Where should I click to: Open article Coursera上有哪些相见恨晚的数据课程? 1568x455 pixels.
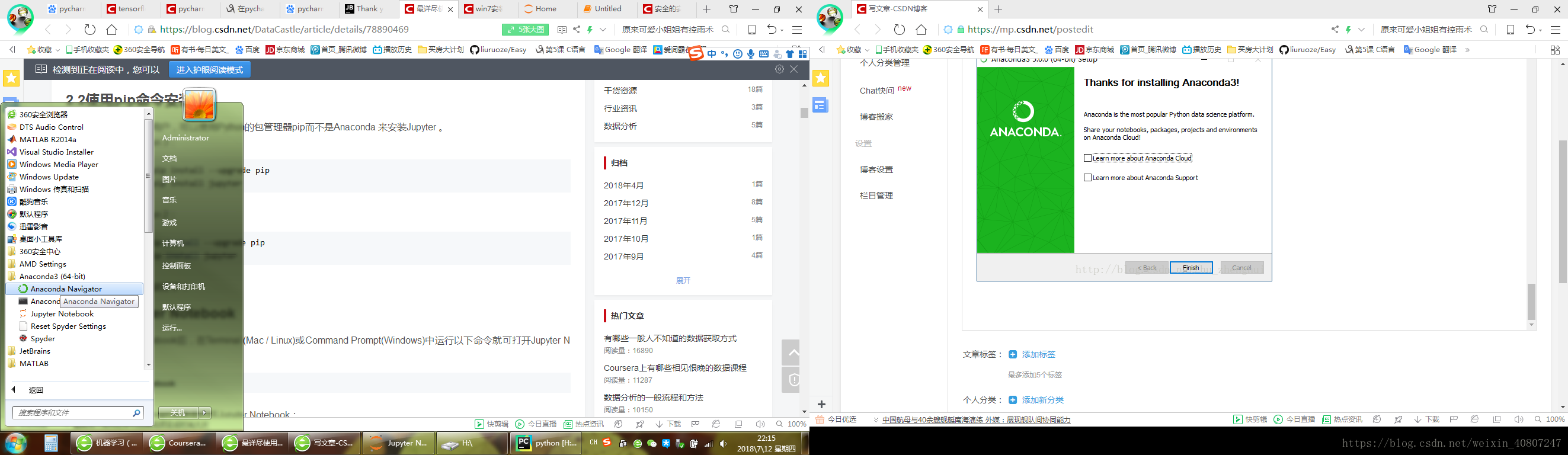click(x=675, y=368)
